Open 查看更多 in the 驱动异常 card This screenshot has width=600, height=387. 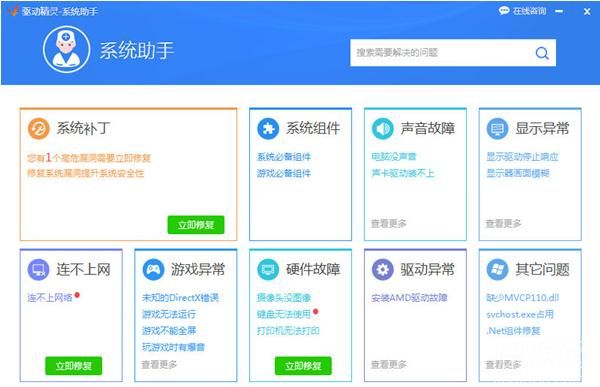pyautogui.click(x=389, y=364)
